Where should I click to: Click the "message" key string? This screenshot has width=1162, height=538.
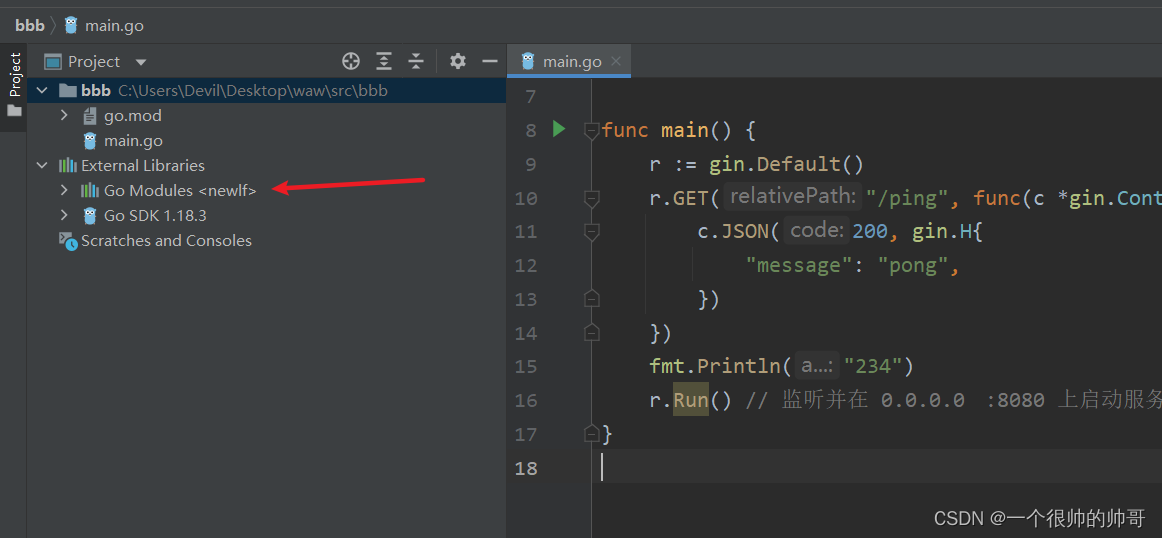coord(800,265)
